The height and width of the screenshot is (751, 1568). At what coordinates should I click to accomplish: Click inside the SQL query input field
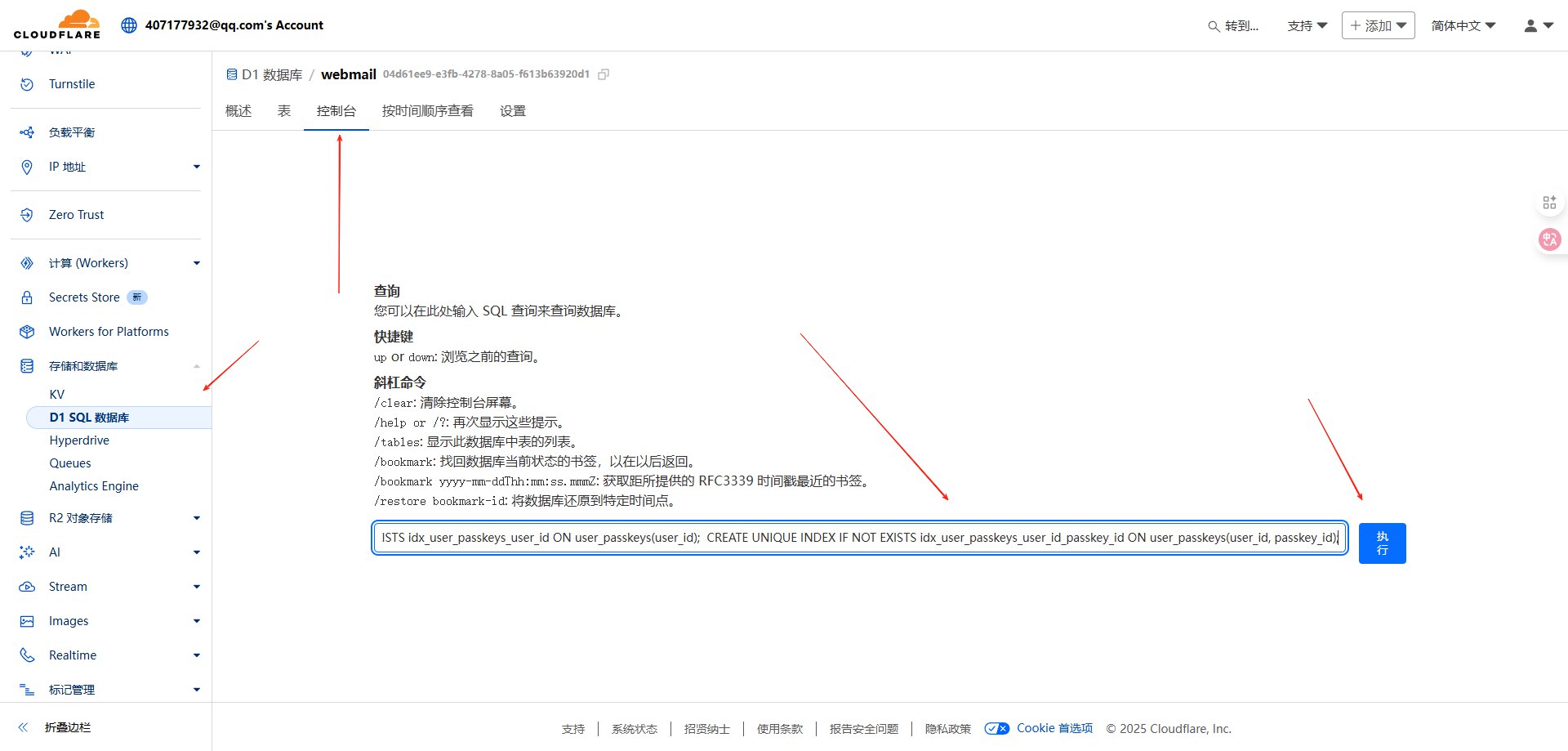857,538
